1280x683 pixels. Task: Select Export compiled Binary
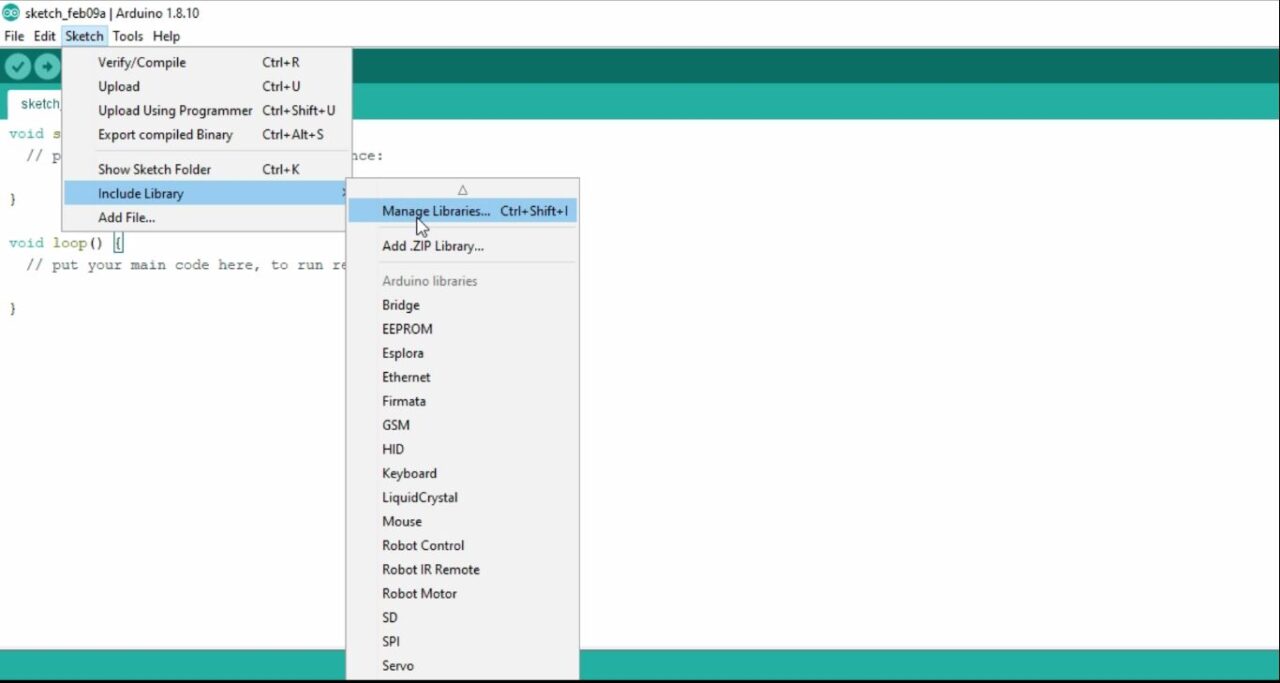tap(207, 134)
